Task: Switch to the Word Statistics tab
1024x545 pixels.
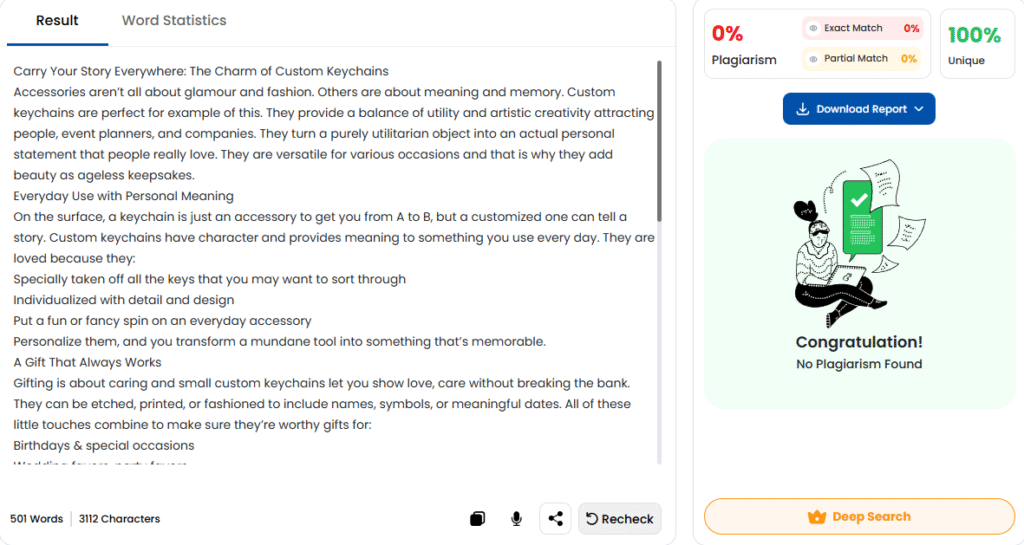Action: (174, 20)
